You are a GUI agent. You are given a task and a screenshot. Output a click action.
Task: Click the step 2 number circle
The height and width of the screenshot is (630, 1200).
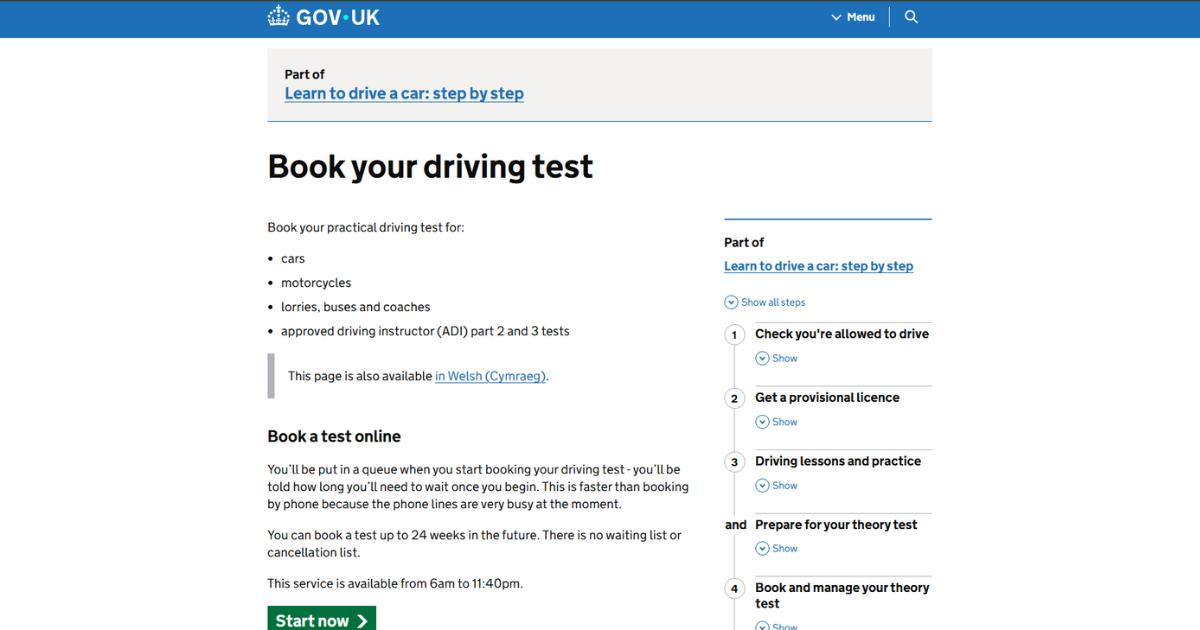tap(734, 398)
